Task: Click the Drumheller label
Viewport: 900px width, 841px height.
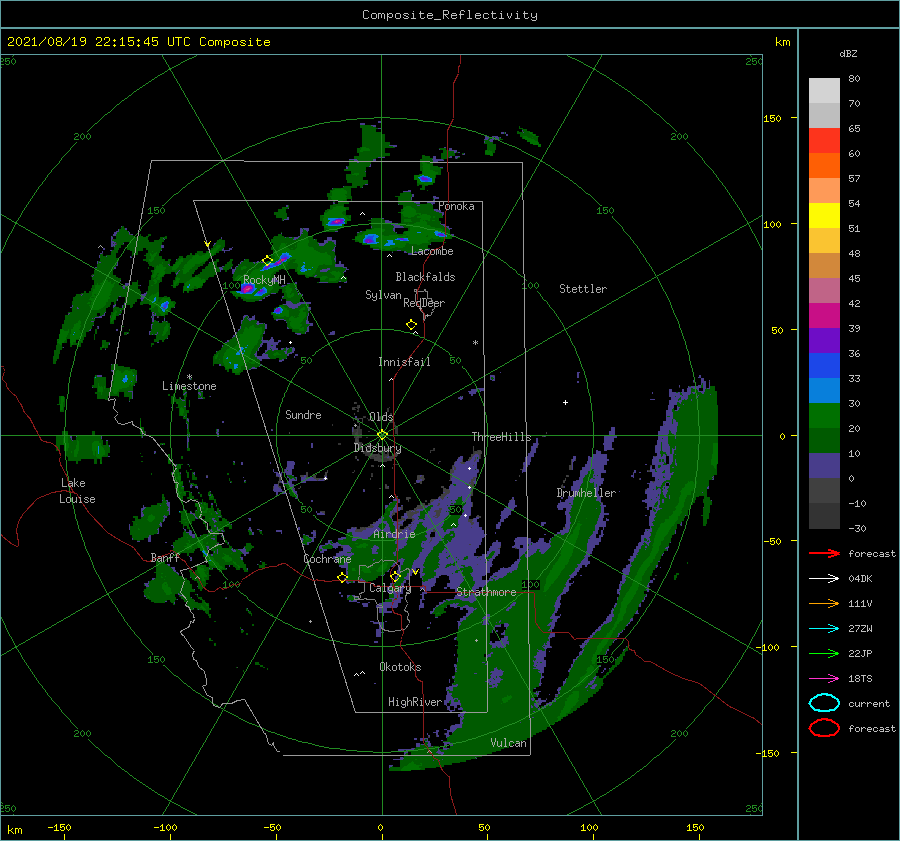Action: [586, 493]
